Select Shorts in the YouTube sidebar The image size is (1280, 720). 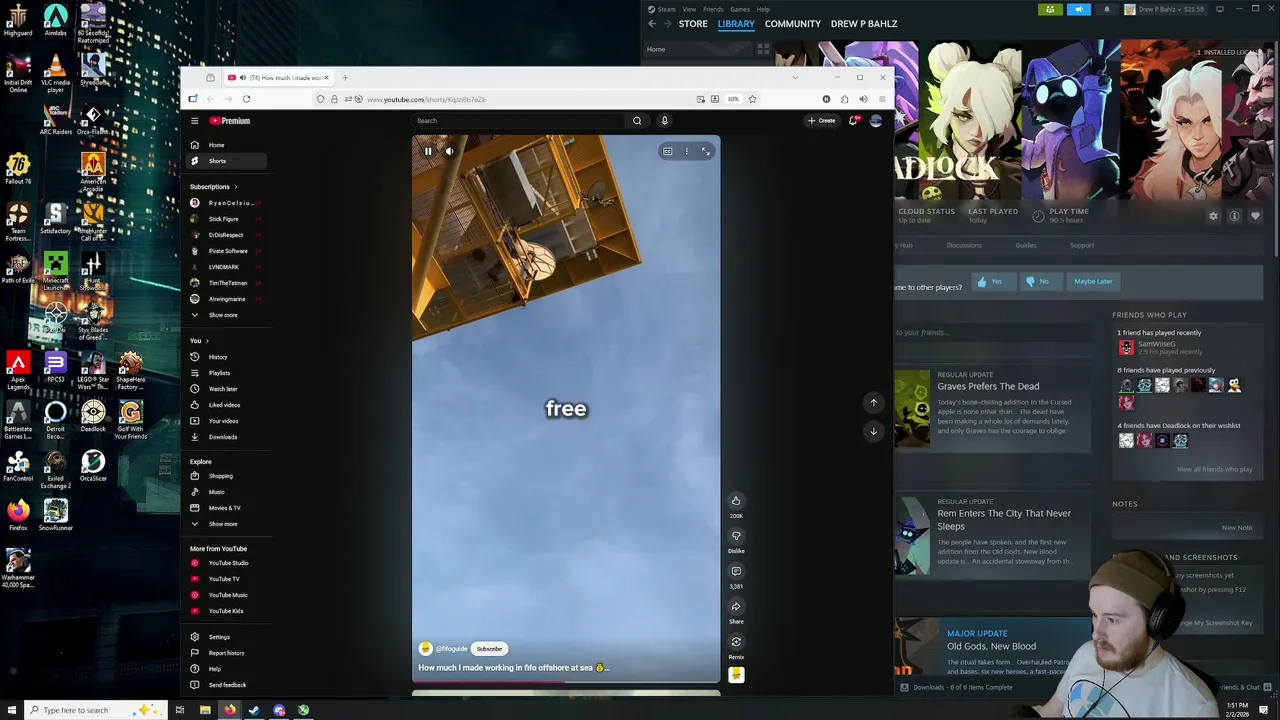(226, 161)
